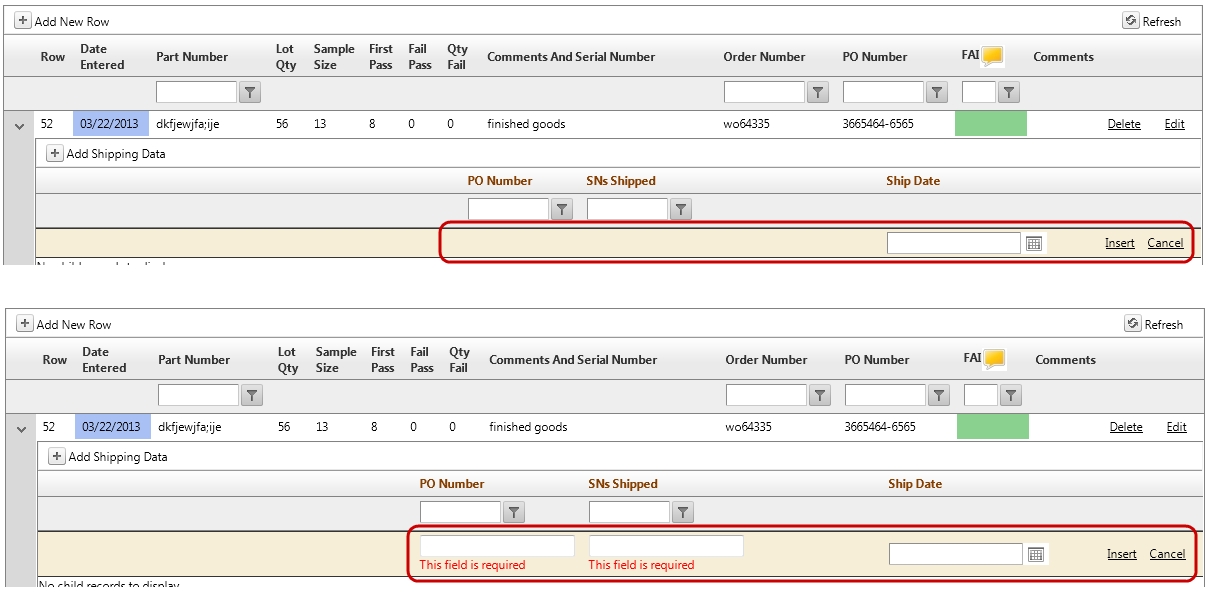Open Order Number filter icon in lower grid
This screenshot has width=1213, height=600.
pyautogui.click(x=820, y=396)
